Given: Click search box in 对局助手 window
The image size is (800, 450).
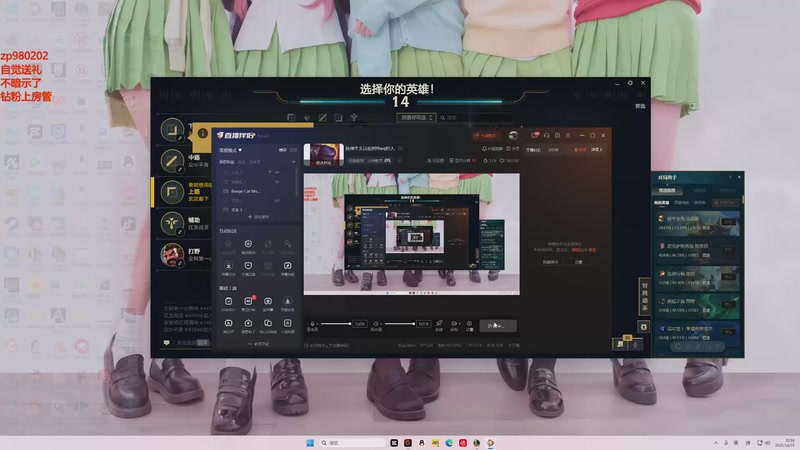Looking at the screenshot, I should (x=726, y=203).
